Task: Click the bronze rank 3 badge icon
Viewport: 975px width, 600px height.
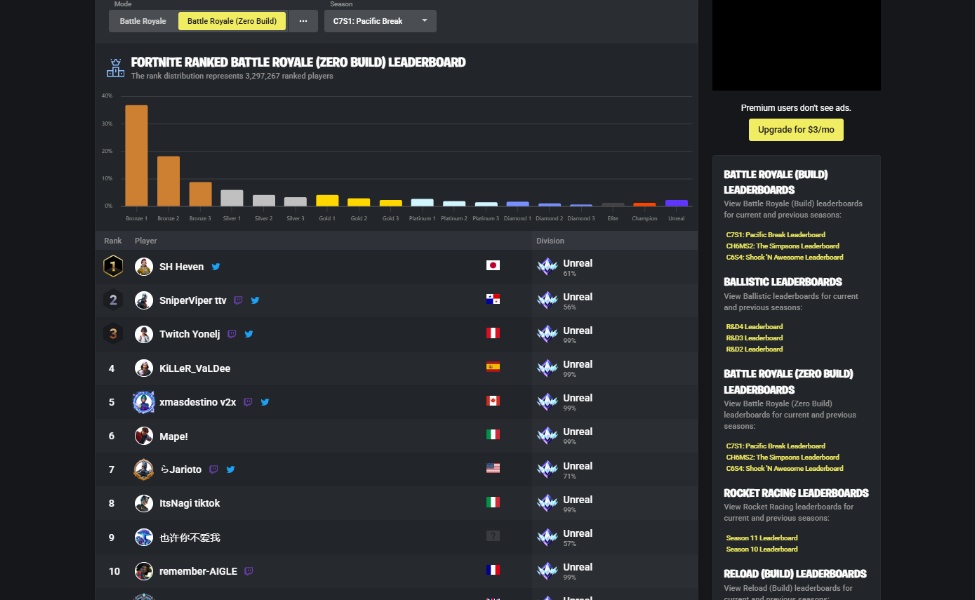Action: pyautogui.click(x=113, y=334)
